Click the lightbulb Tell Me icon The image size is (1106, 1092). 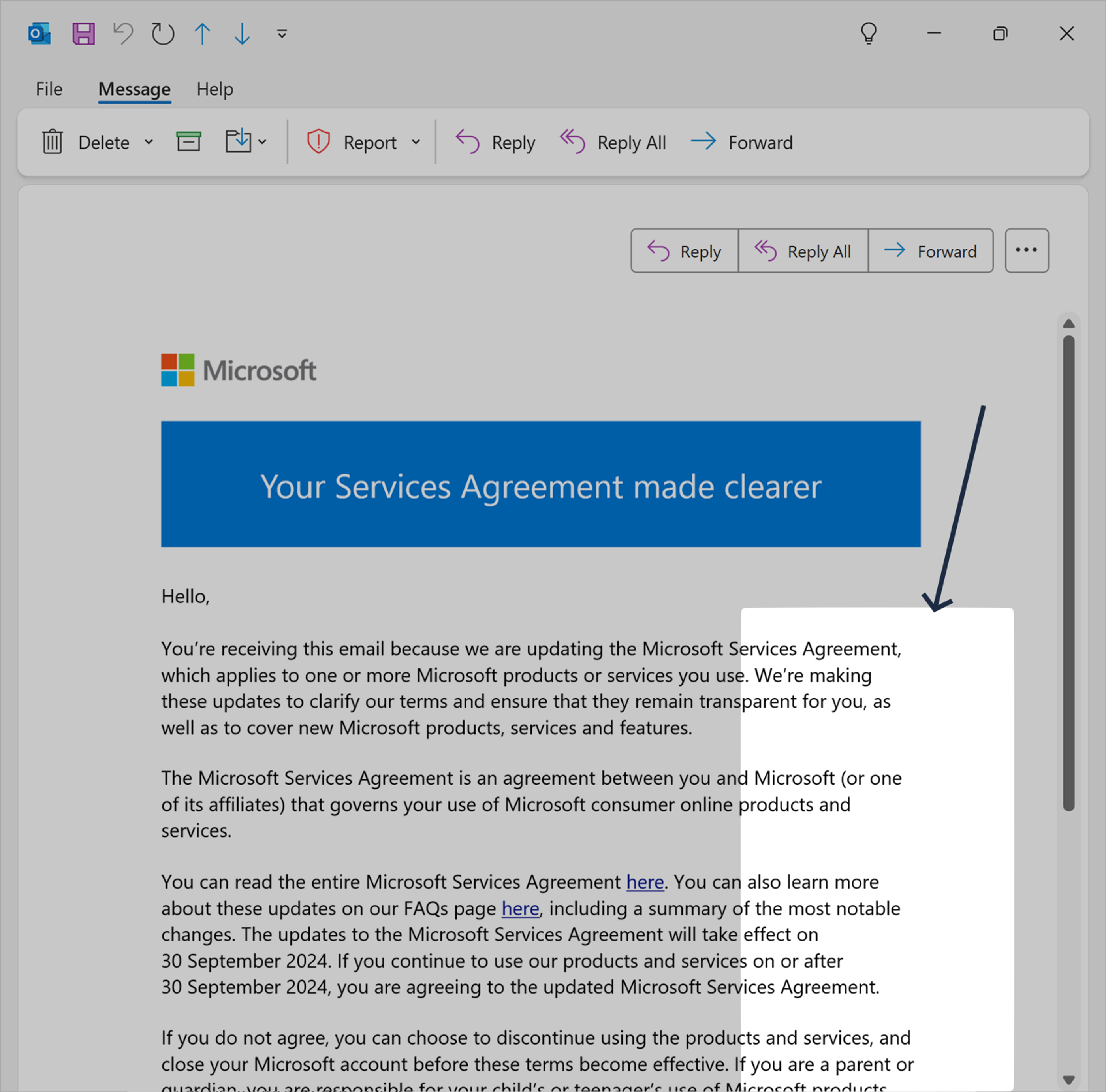[869, 33]
